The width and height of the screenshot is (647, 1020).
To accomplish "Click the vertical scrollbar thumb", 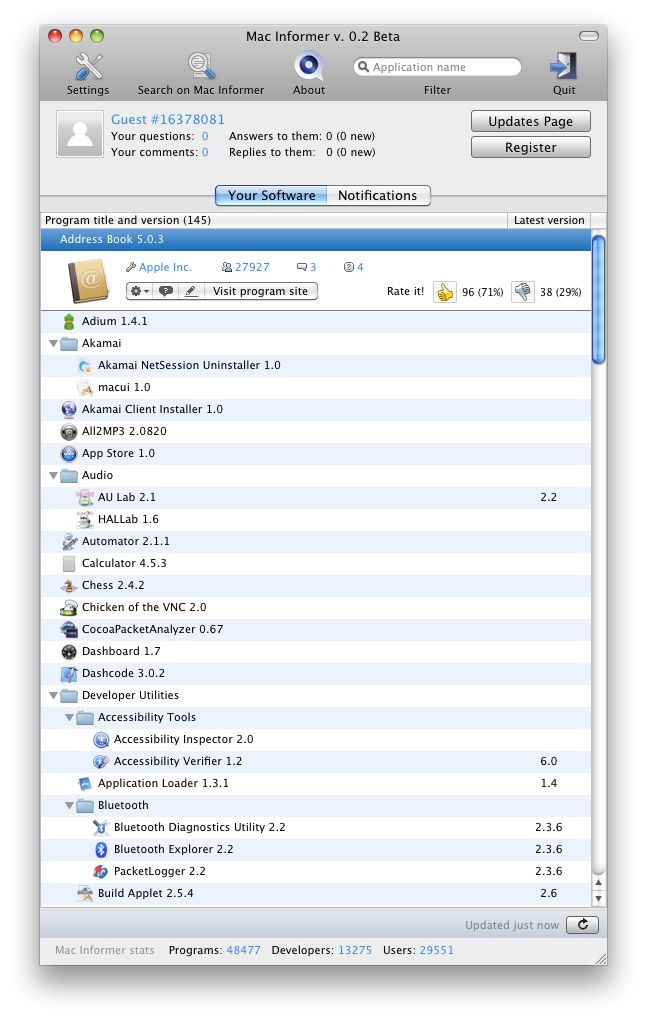I will pos(598,299).
